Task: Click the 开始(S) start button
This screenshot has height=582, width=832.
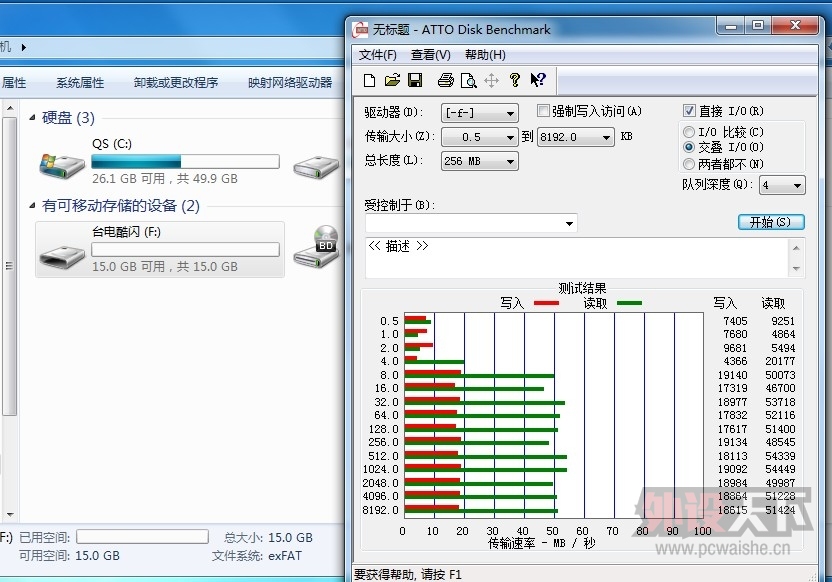Action: [771, 222]
